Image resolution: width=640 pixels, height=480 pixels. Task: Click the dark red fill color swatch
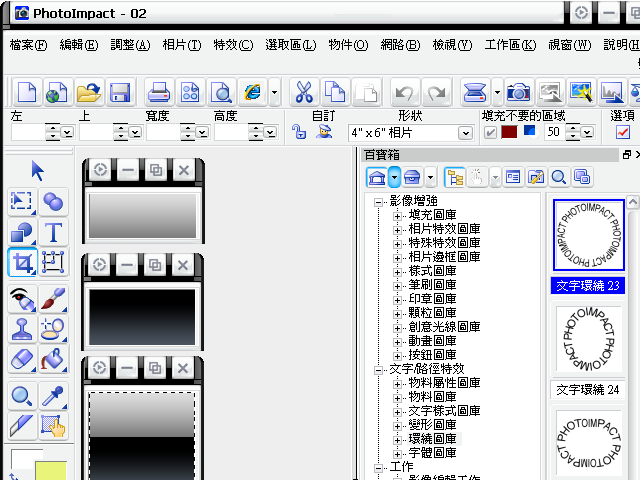point(509,132)
